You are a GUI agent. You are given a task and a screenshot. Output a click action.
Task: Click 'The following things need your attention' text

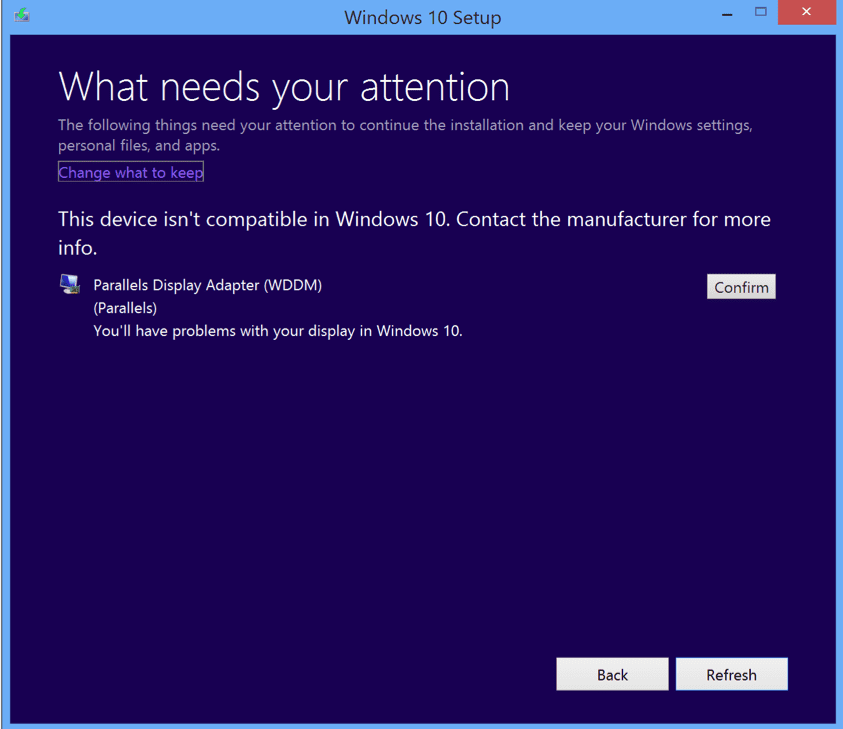(x=405, y=135)
